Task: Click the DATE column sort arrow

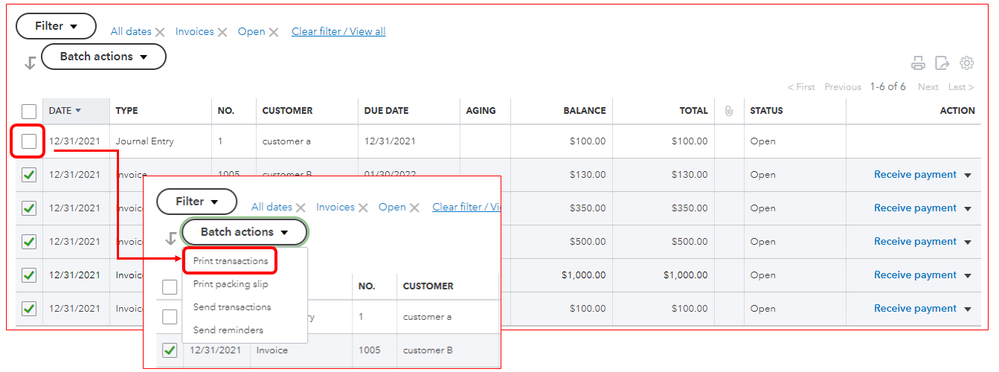Action: pyautogui.click(x=78, y=111)
